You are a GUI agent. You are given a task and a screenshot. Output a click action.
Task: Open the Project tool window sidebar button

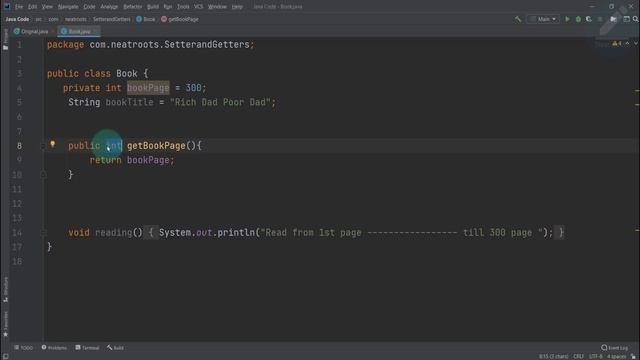tap(5, 40)
